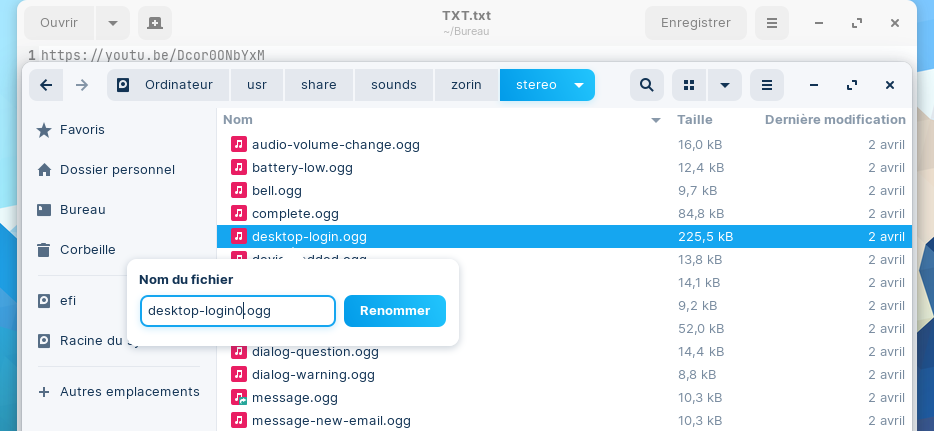Go to the sounds folder breadcrumb
934x431 pixels.
[393, 85]
